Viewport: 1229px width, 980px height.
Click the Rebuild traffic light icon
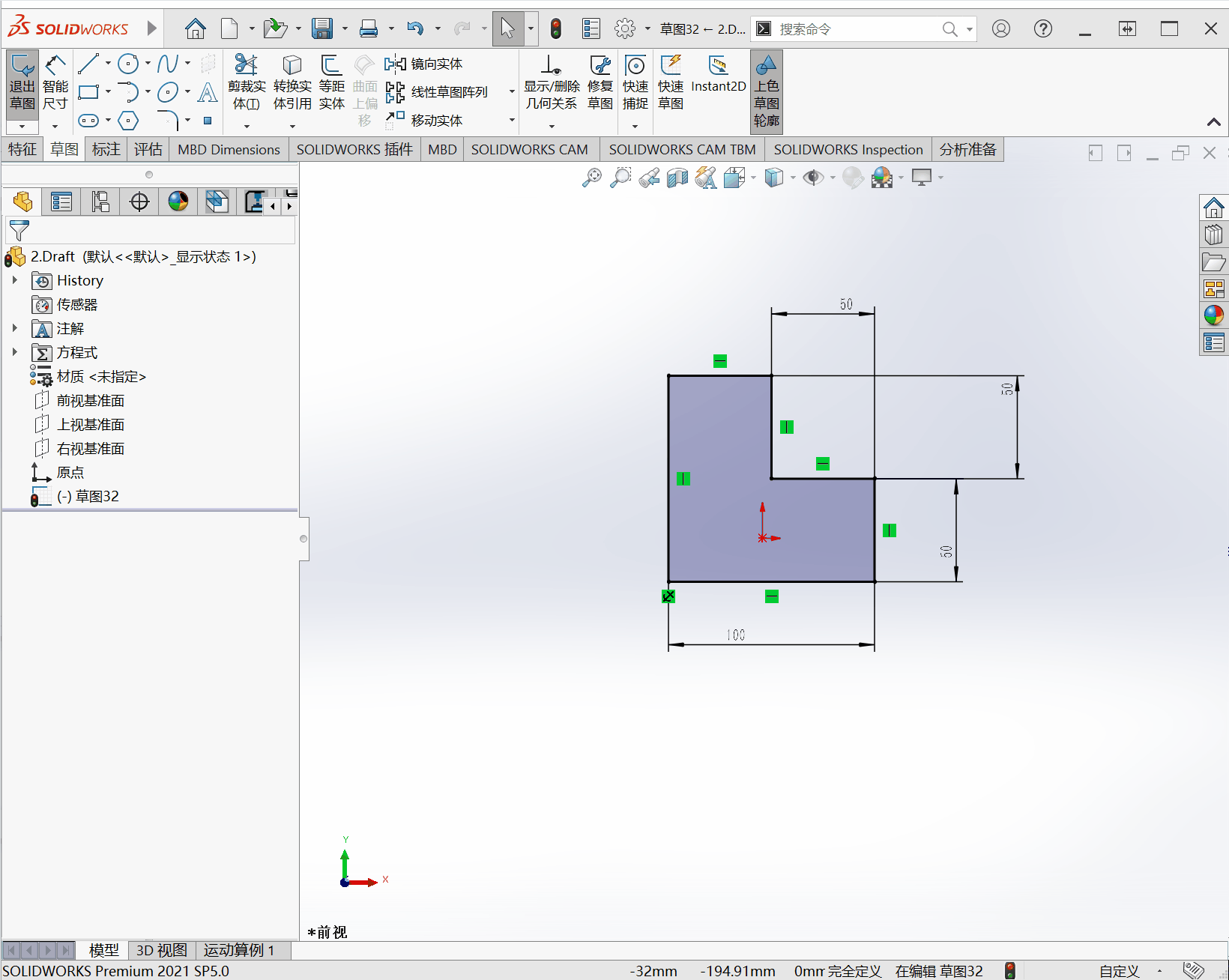pos(556,29)
